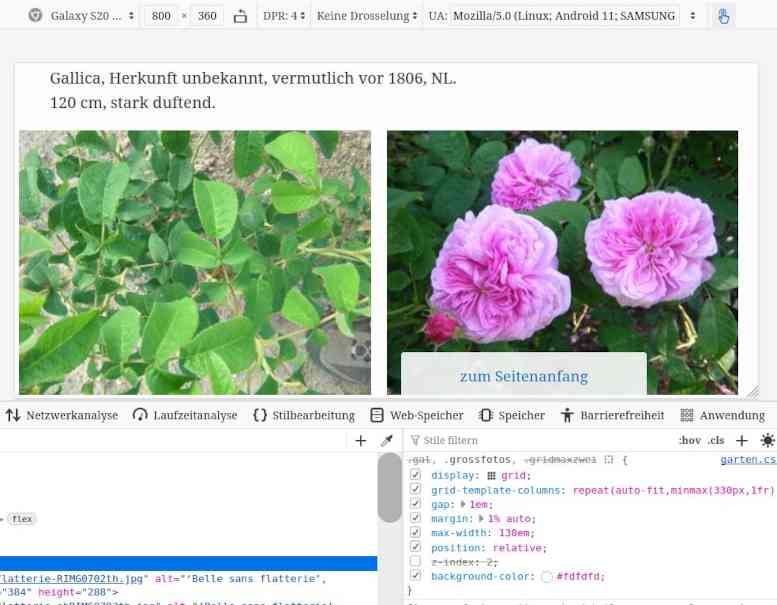
Task: Toggle light color scheme simulation sun icon
Action: click(768, 440)
